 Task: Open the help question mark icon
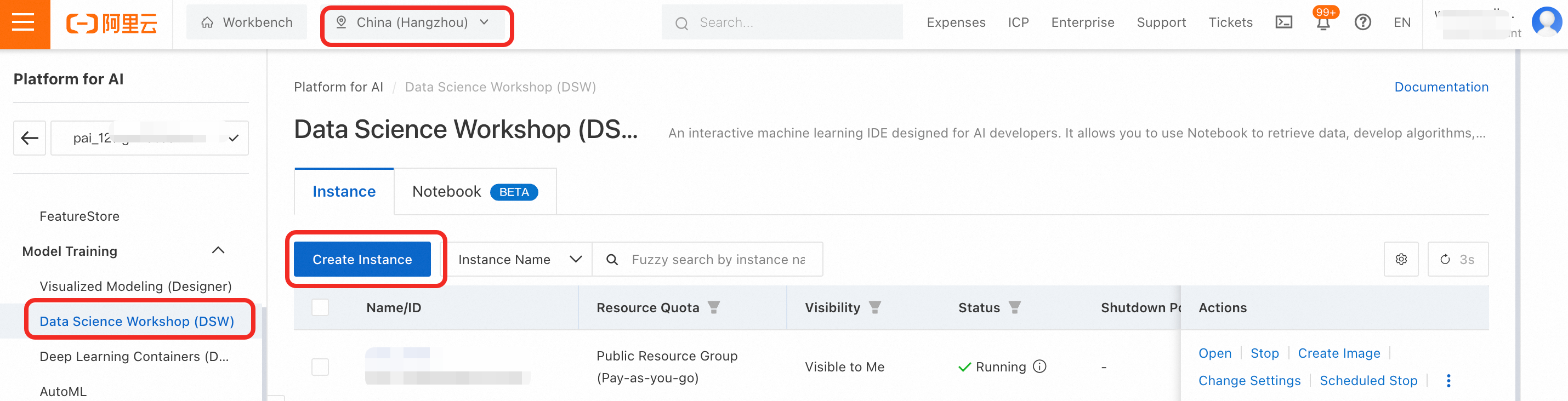pos(1362,22)
